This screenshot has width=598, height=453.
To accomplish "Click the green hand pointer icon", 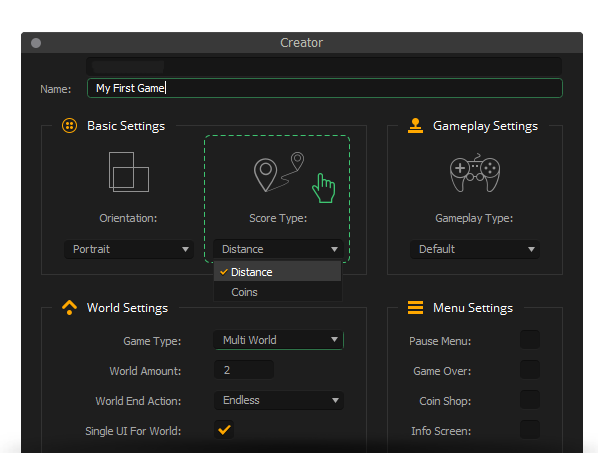I will click(x=324, y=188).
